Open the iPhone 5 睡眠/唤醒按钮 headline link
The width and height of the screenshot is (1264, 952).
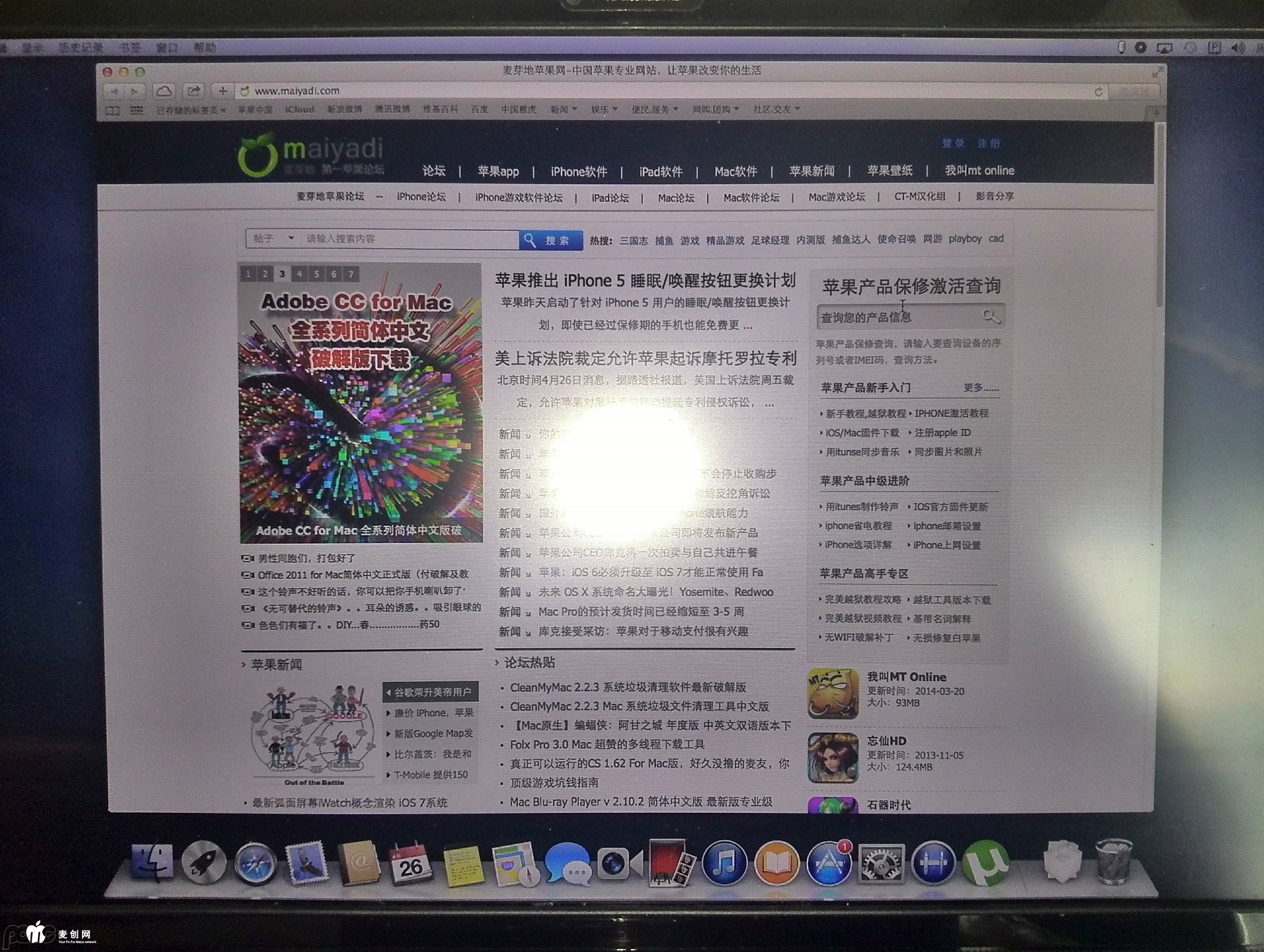coord(645,280)
